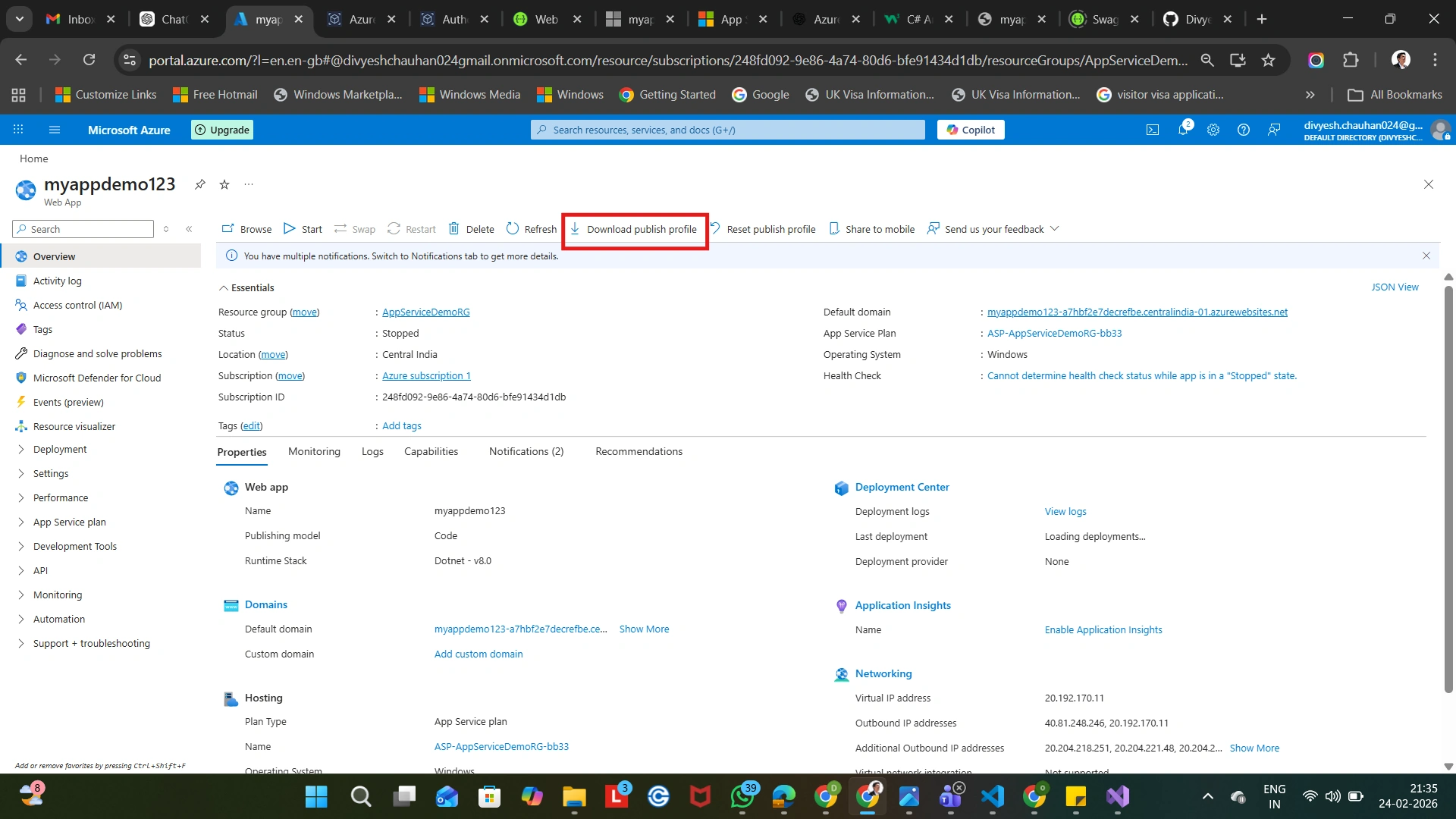Open the Azure portal hamburger menu

55,130
